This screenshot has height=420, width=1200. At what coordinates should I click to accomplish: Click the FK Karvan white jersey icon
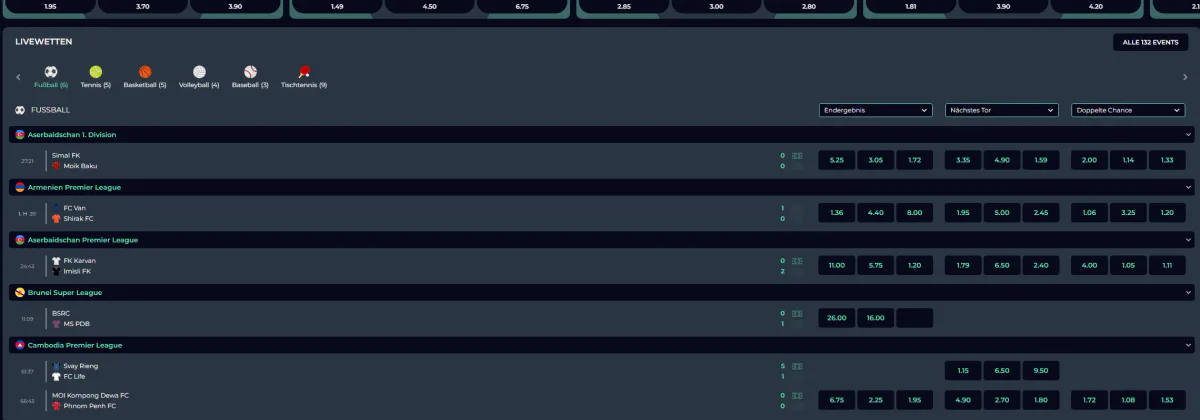(x=57, y=261)
